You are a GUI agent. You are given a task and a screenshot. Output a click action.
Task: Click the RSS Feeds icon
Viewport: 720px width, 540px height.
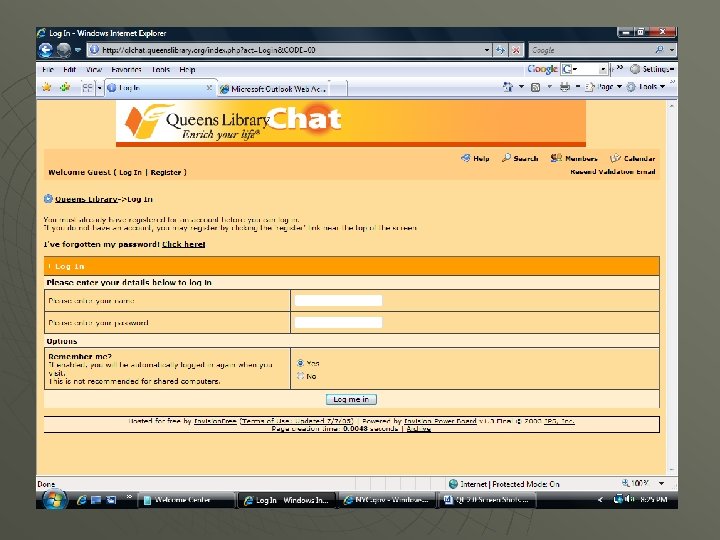click(x=535, y=87)
